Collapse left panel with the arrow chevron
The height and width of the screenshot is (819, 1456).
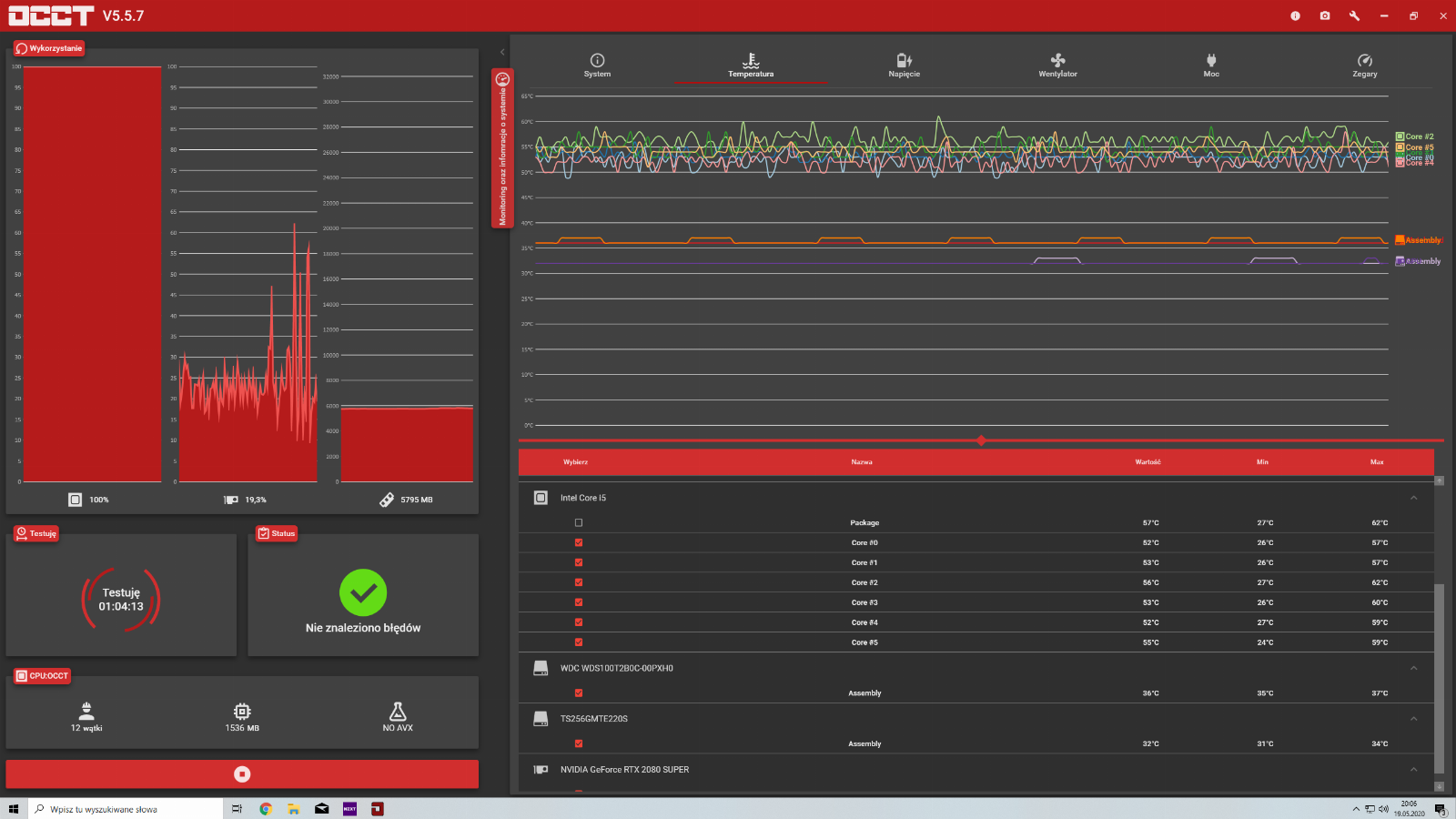point(502,52)
